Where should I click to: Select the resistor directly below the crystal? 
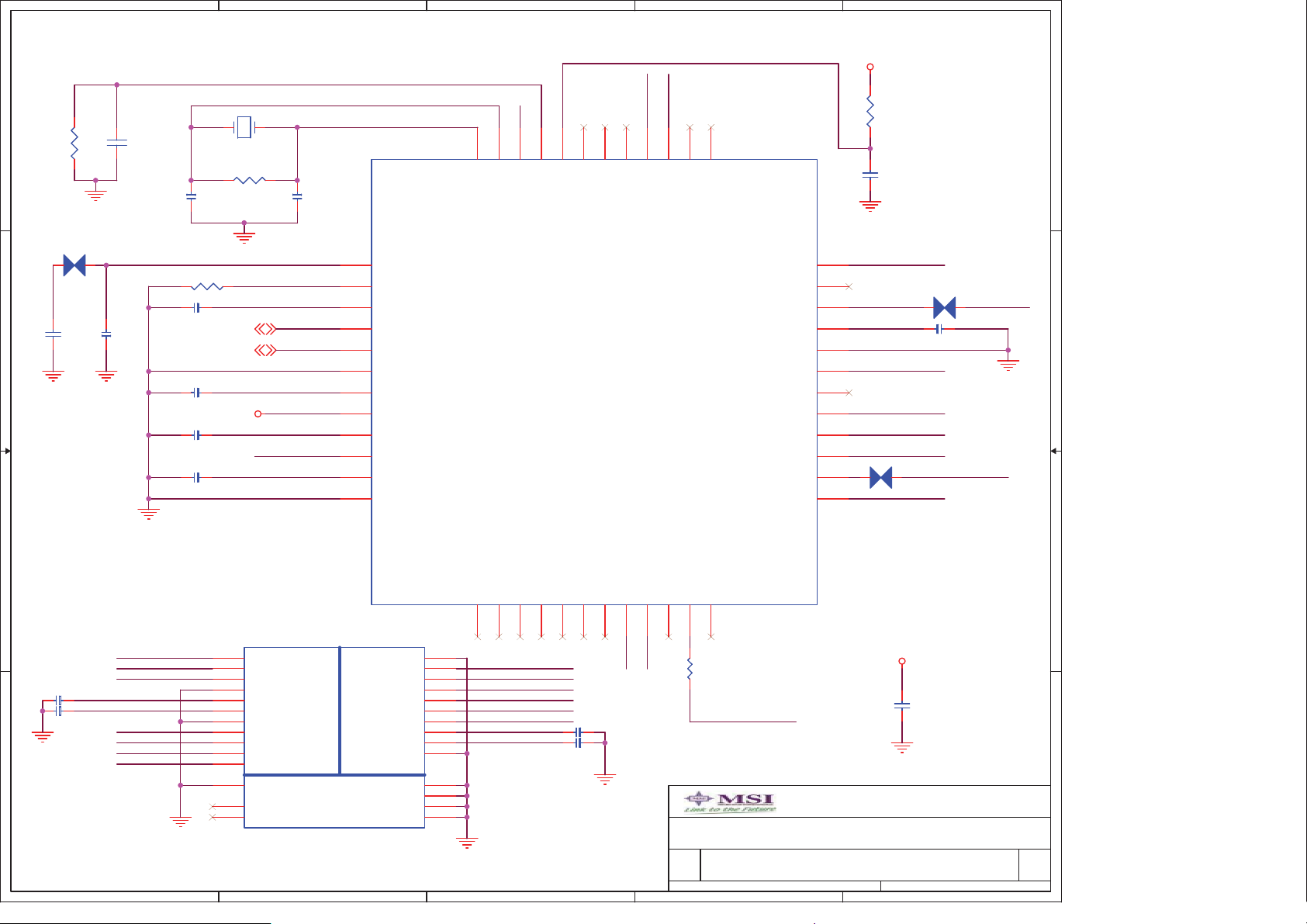250,180
